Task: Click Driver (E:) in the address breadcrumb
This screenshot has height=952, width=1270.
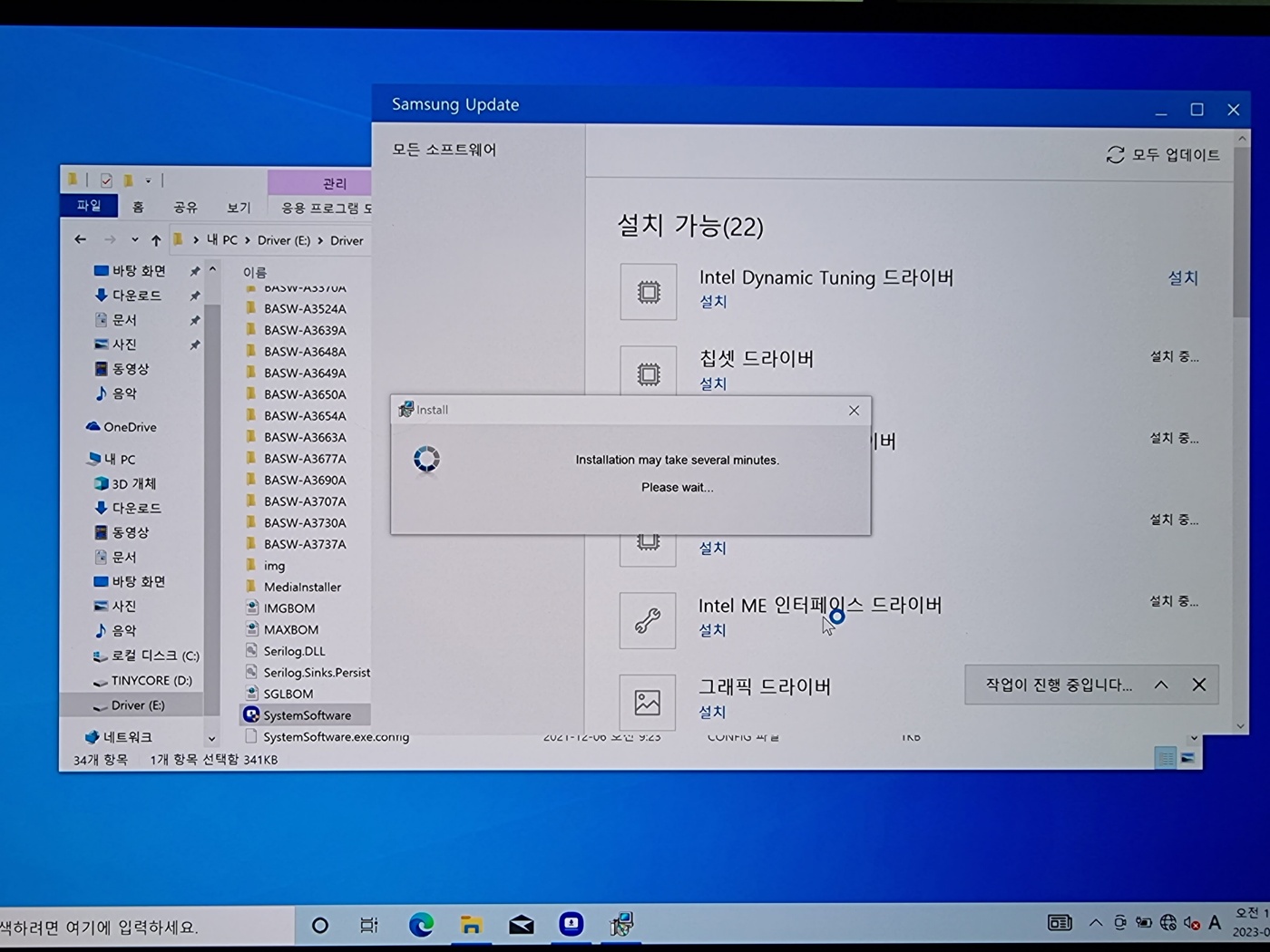Action: [x=283, y=240]
